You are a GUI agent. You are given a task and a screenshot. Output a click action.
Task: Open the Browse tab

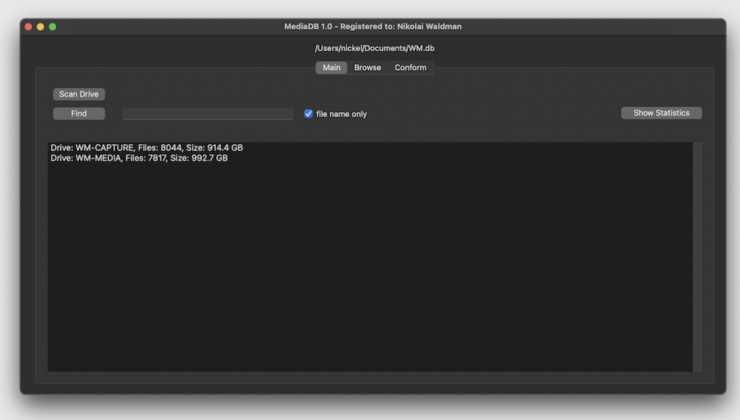click(367, 68)
